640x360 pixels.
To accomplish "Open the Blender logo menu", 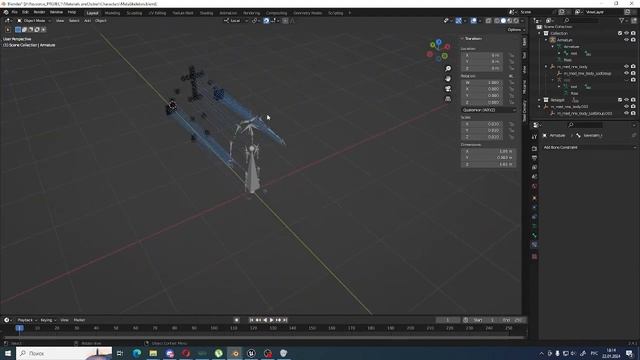I will point(6,12).
